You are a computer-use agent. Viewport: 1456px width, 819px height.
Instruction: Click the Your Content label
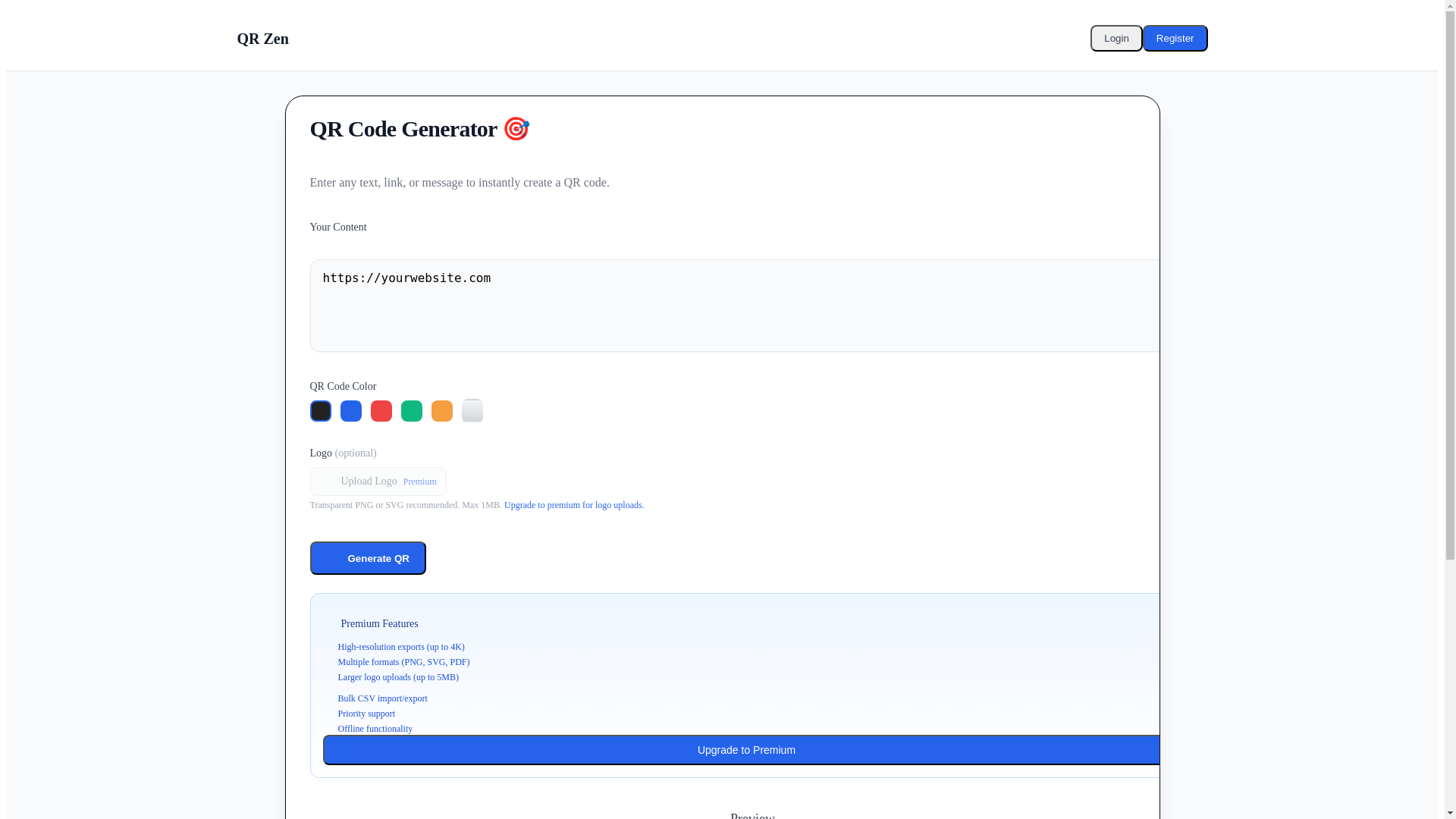337,227
